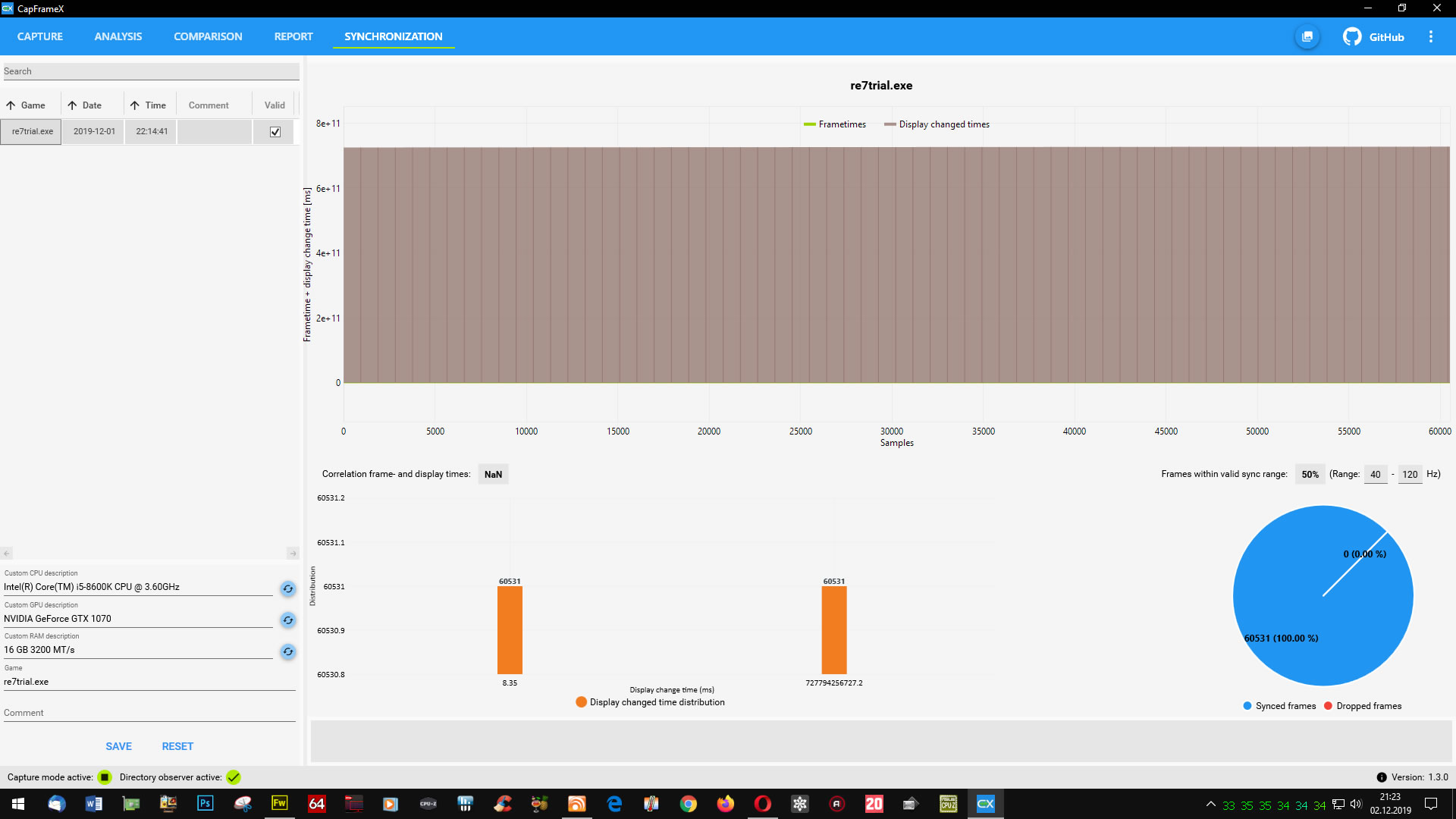Screen dimensions: 1456x819
Task: Click the sync range lower Hz field
Action: point(1375,475)
